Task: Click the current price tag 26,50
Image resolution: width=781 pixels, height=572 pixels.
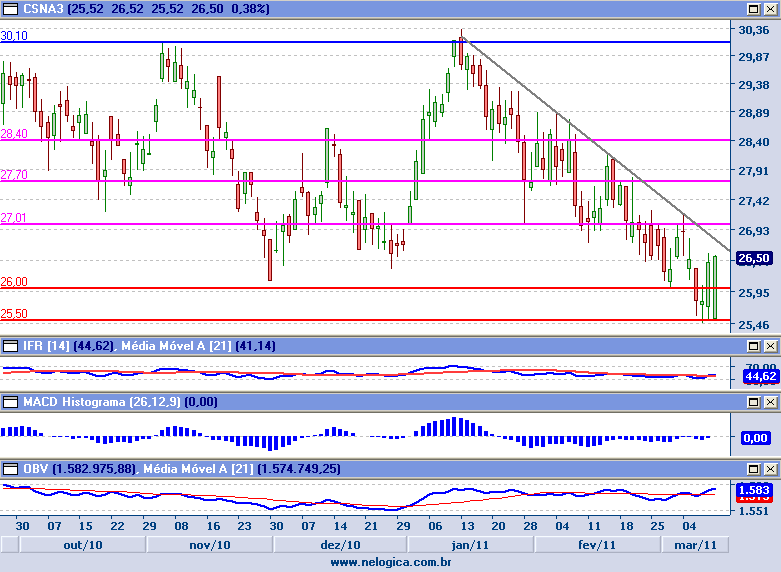Action: pyautogui.click(x=753, y=258)
